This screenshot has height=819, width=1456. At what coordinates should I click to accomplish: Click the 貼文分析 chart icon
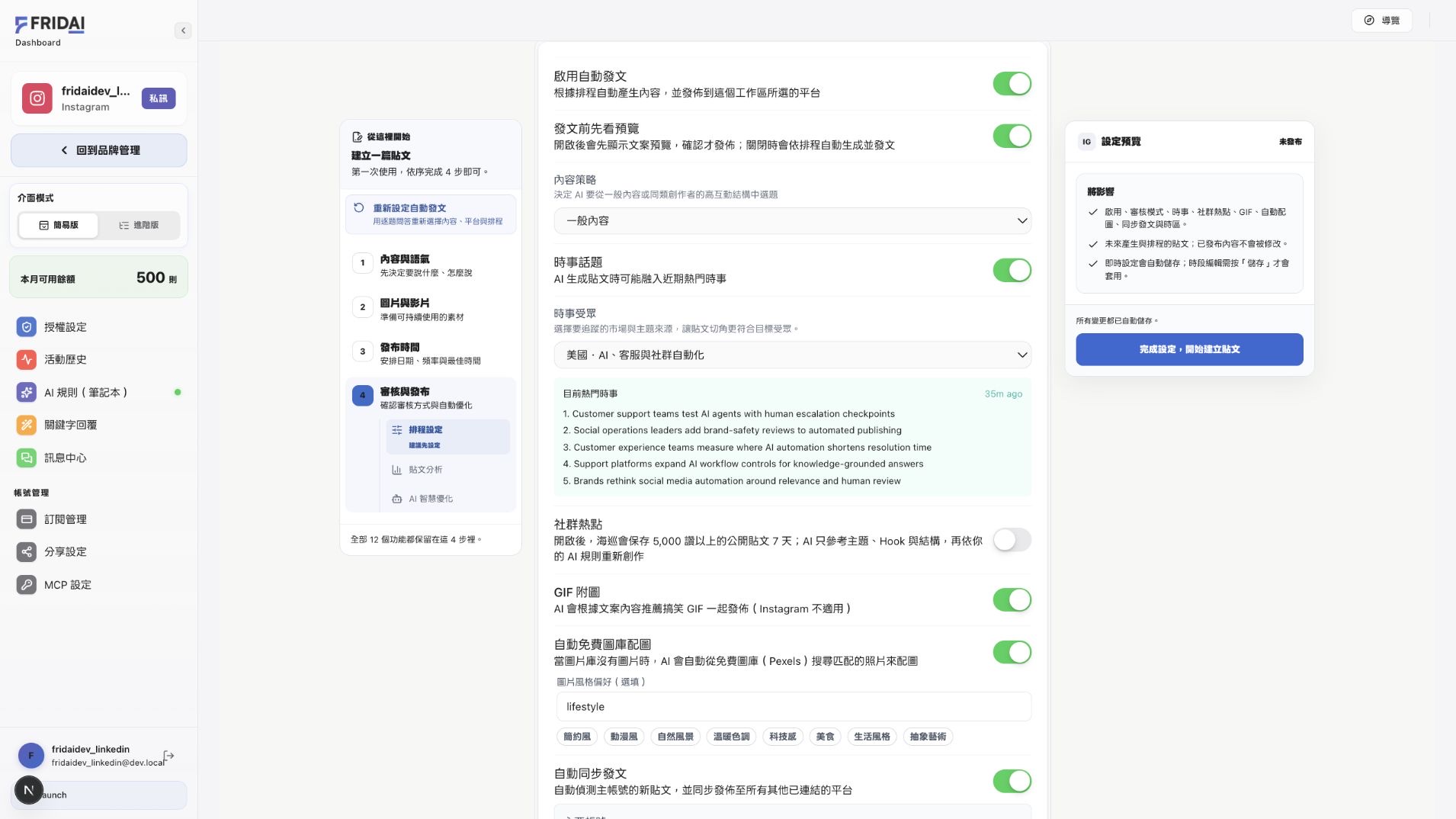(x=396, y=470)
